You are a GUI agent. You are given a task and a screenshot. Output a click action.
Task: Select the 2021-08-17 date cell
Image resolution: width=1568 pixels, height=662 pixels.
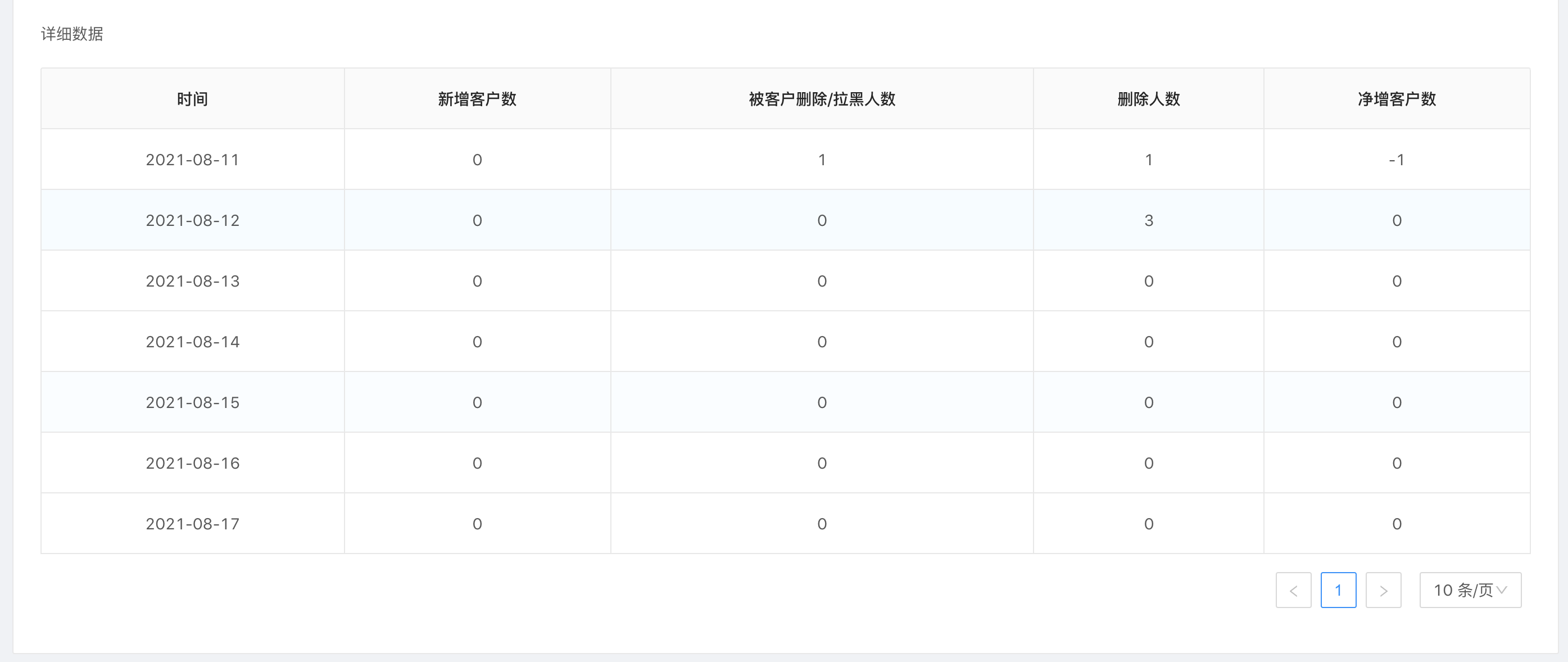tap(192, 524)
